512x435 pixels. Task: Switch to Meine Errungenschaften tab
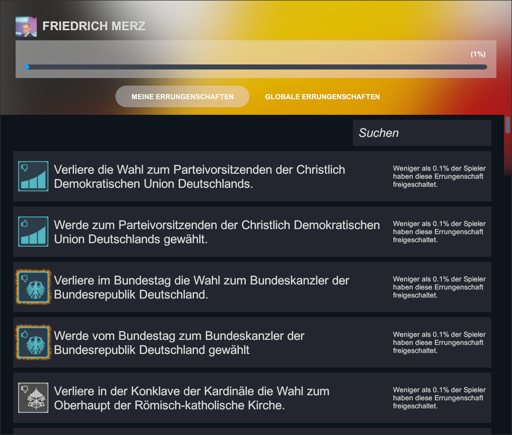pos(182,97)
